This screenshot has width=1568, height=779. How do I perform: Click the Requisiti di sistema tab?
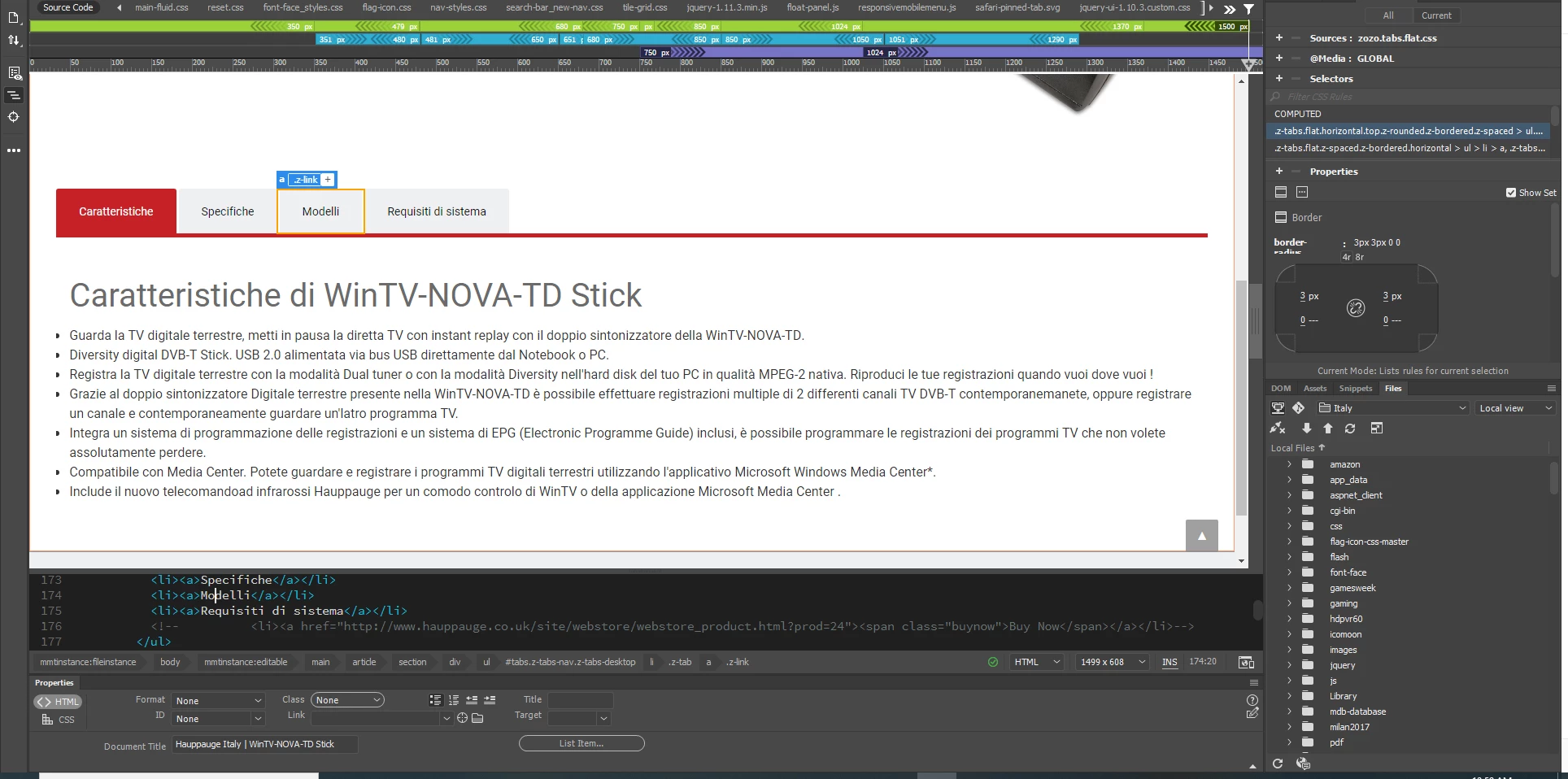(x=437, y=211)
